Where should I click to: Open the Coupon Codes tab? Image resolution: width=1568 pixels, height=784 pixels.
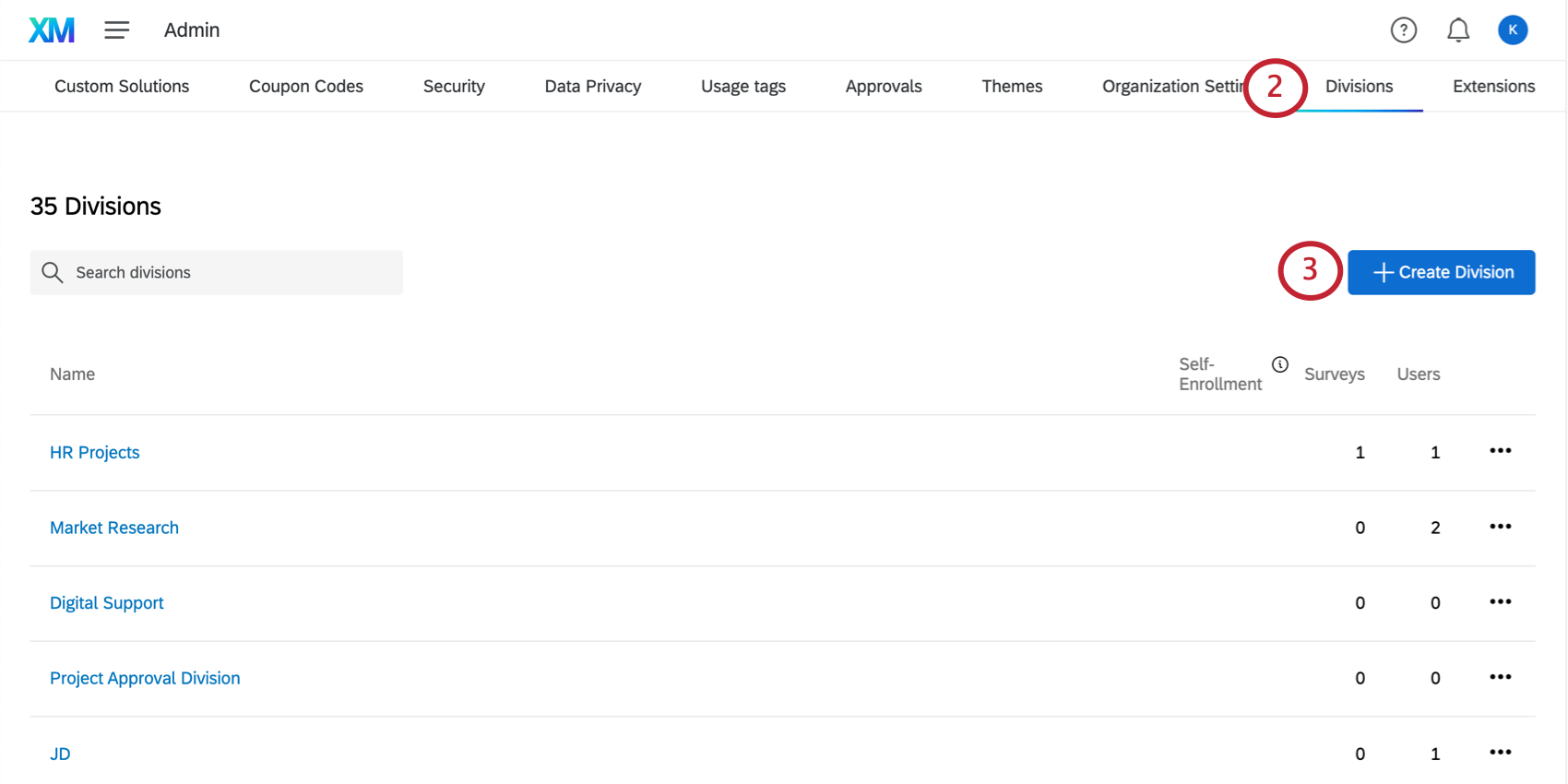click(x=306, y=86)
